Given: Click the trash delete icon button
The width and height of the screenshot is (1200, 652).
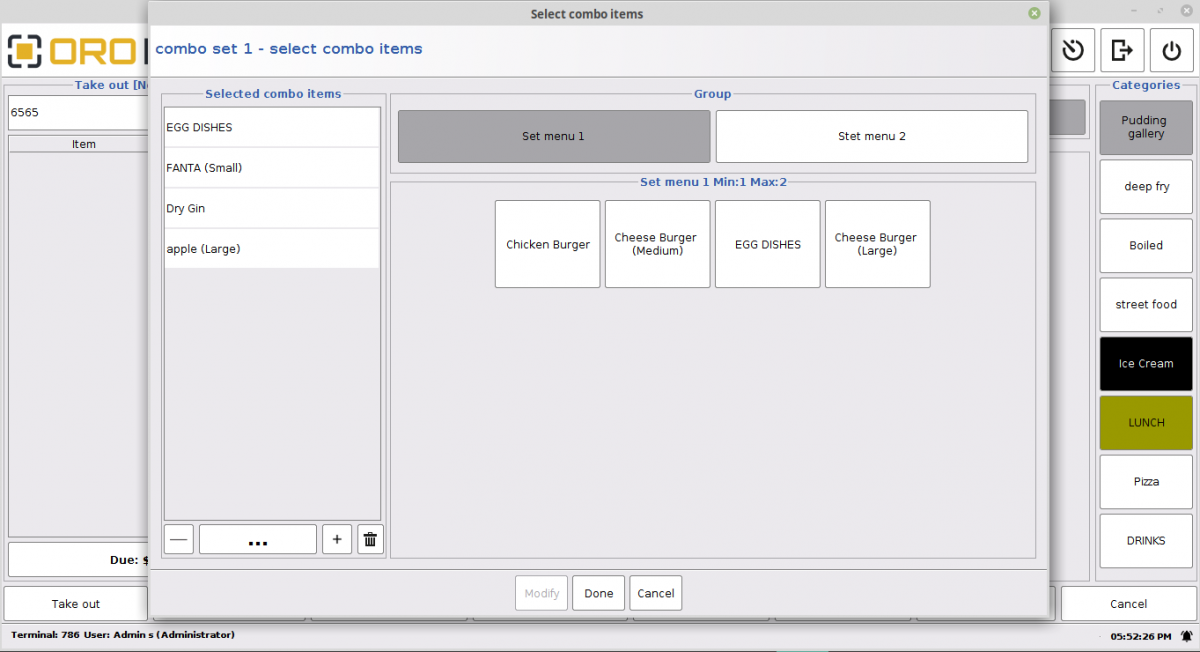Looking at the screenshot, I should point(370,539).
